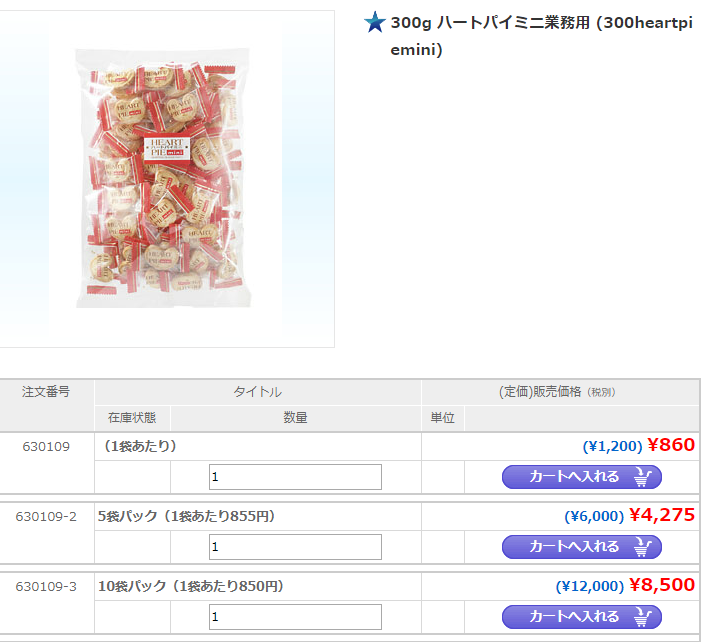Click cart icon on the 5袋パック row button
This screenshot has height=642, width=708.
[x=645, y=547]
